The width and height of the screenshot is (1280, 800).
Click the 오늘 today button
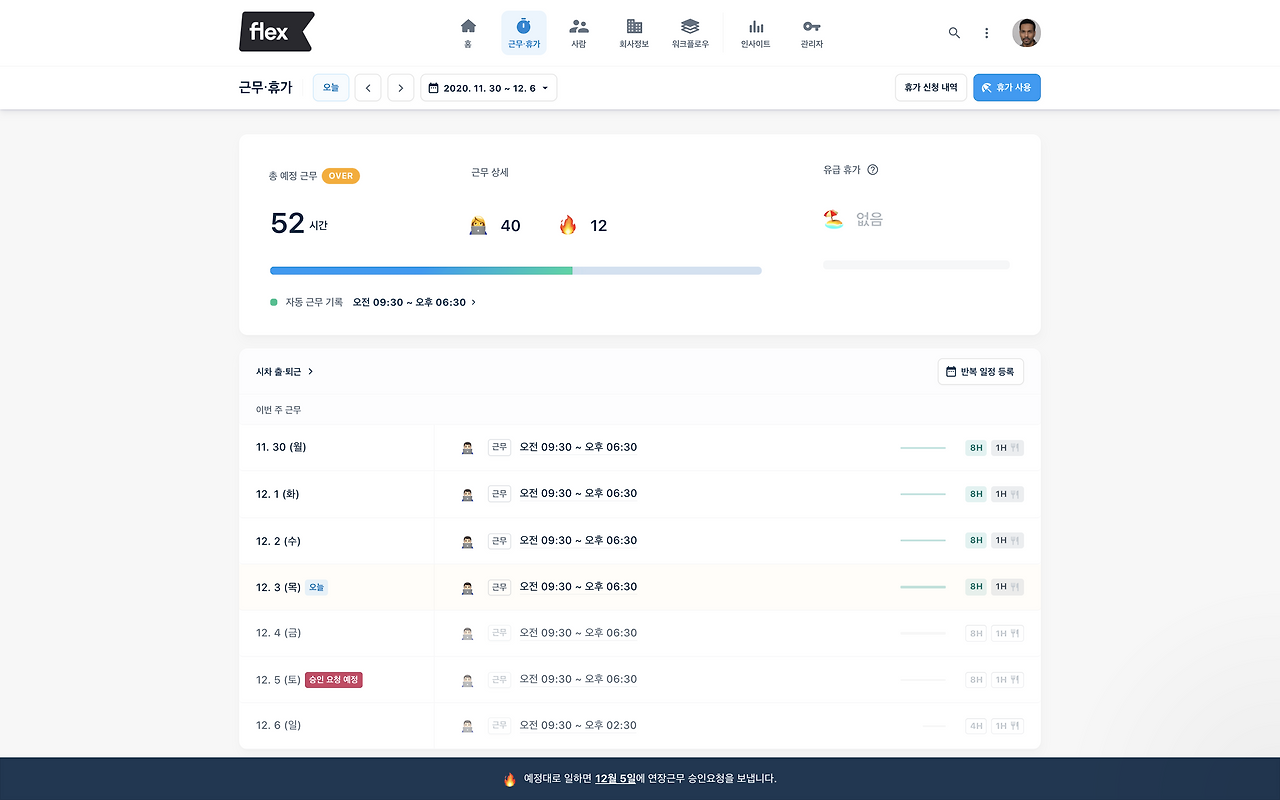click(331, 88)
